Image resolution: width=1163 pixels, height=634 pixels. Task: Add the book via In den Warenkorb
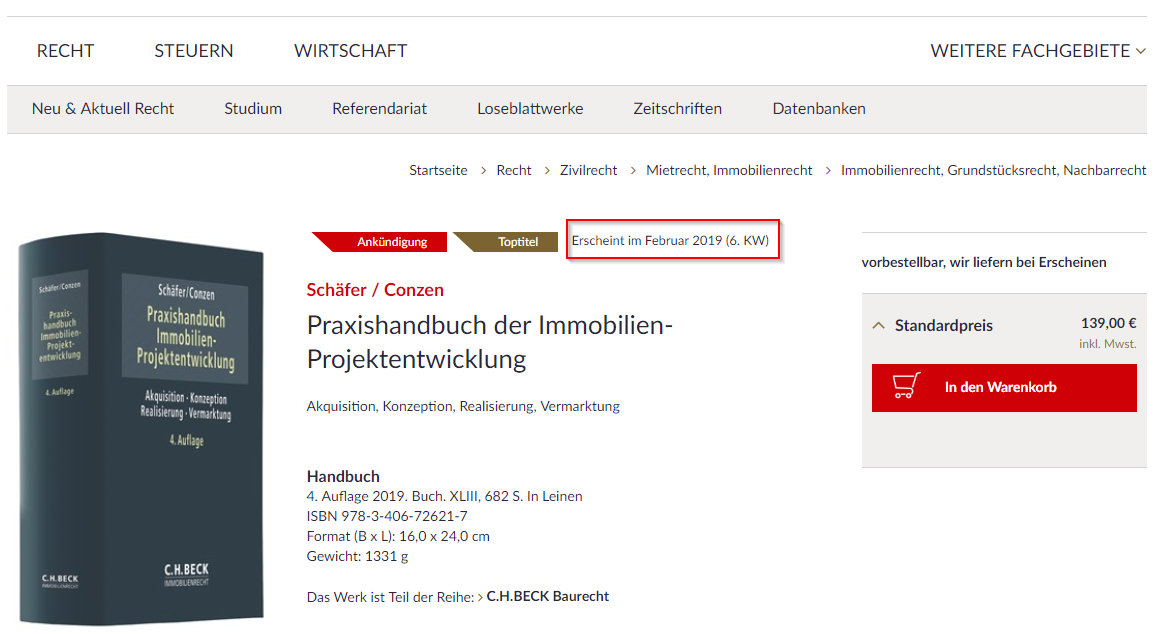click(x=1004, y=387)
